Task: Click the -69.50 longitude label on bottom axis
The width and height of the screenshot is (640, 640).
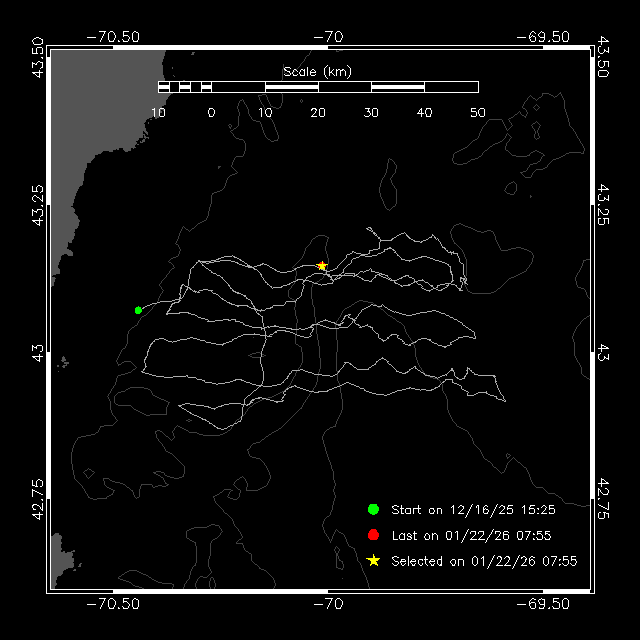Action: [x=543, y=605]
